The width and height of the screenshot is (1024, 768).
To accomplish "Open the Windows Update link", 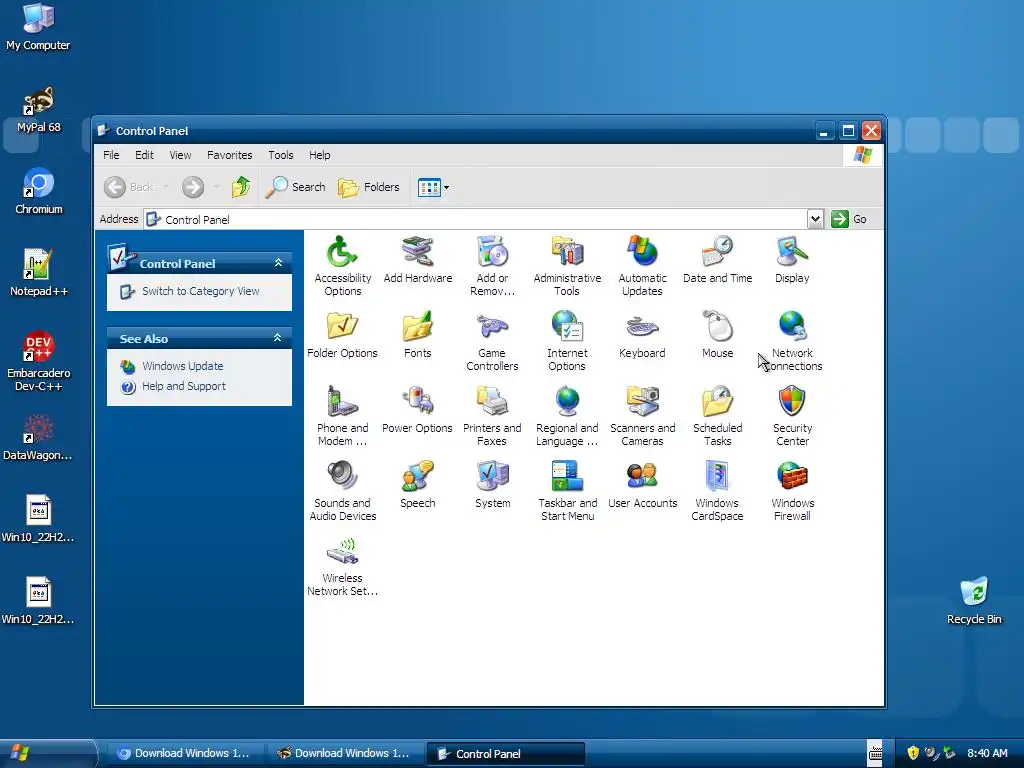I will coord(182,366).
